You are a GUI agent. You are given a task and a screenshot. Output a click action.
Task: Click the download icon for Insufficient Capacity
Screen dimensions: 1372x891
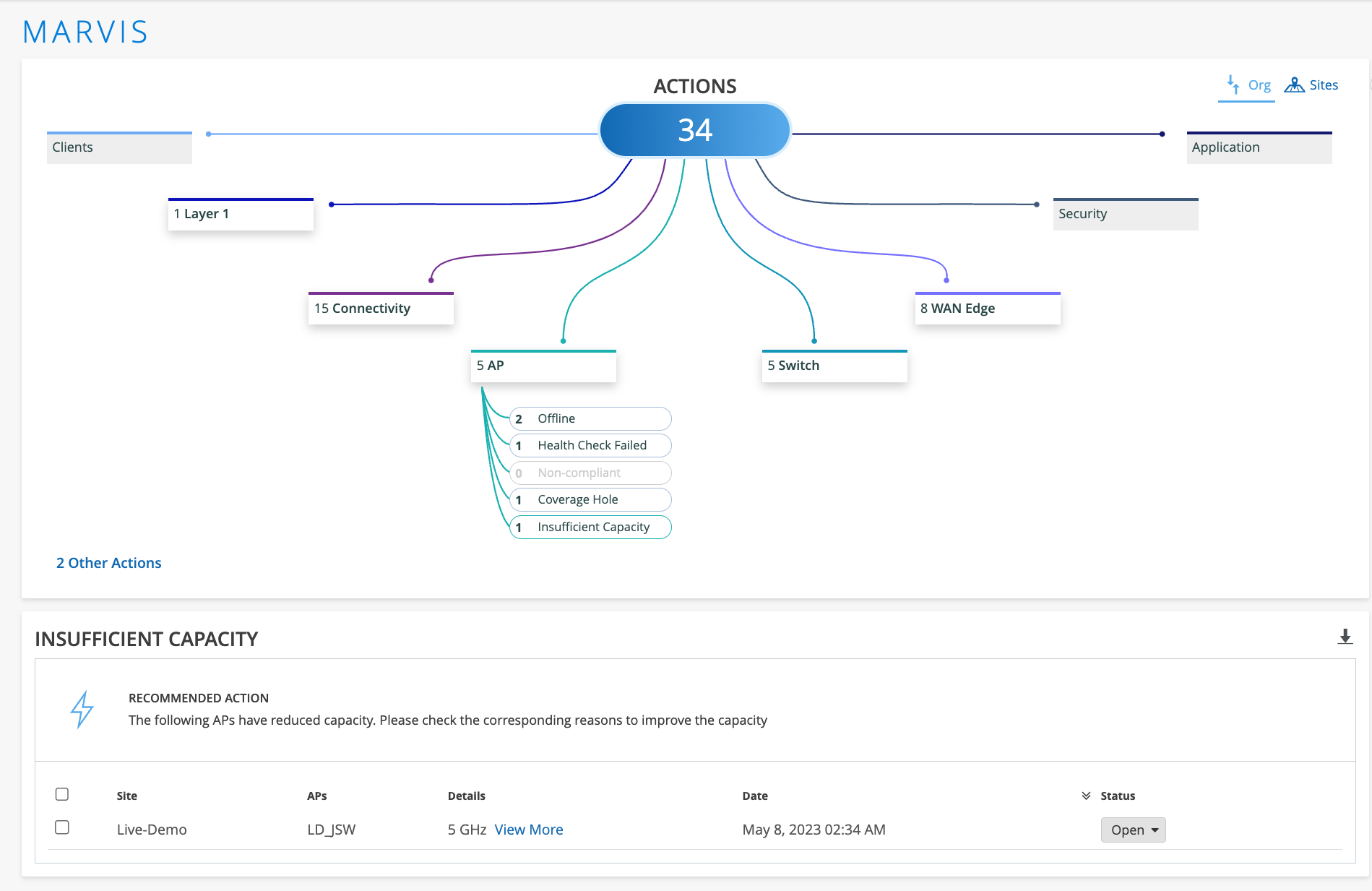(1345, 637)
